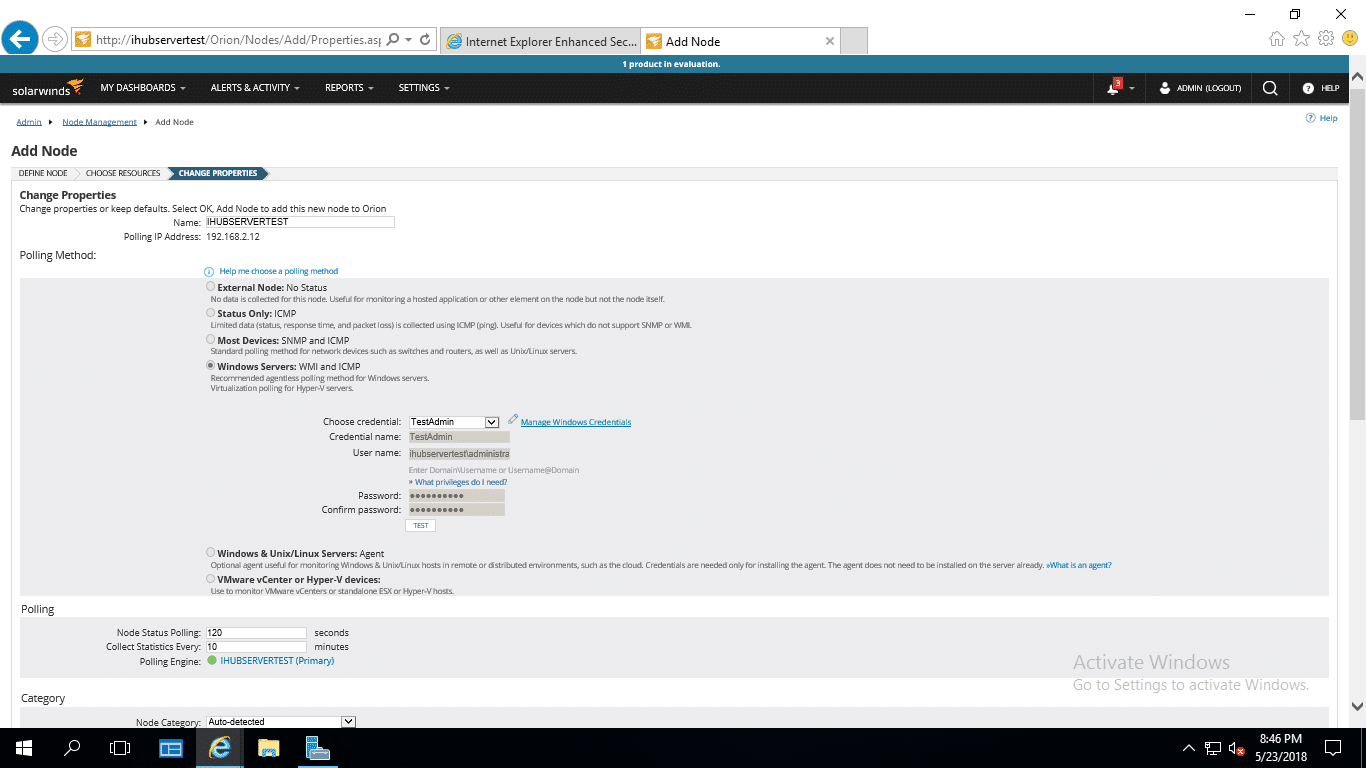1366x768 pixels.
Task: Click Collect Statistics Every minutes field
Action: pos(256,647)
